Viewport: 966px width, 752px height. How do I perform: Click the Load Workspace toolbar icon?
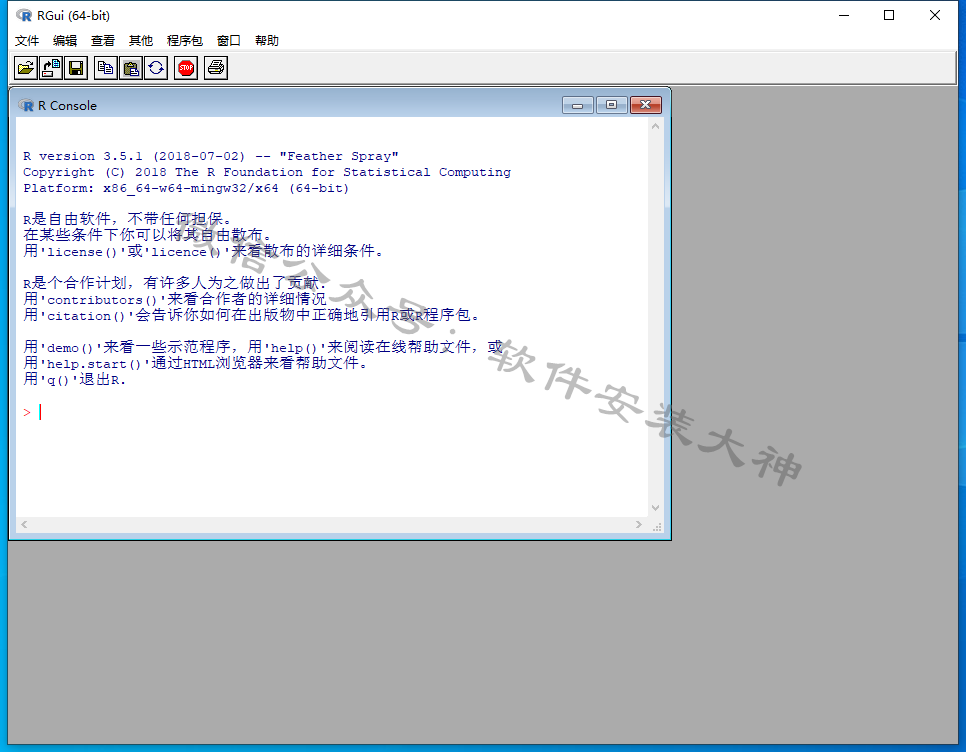coord(51,68)
